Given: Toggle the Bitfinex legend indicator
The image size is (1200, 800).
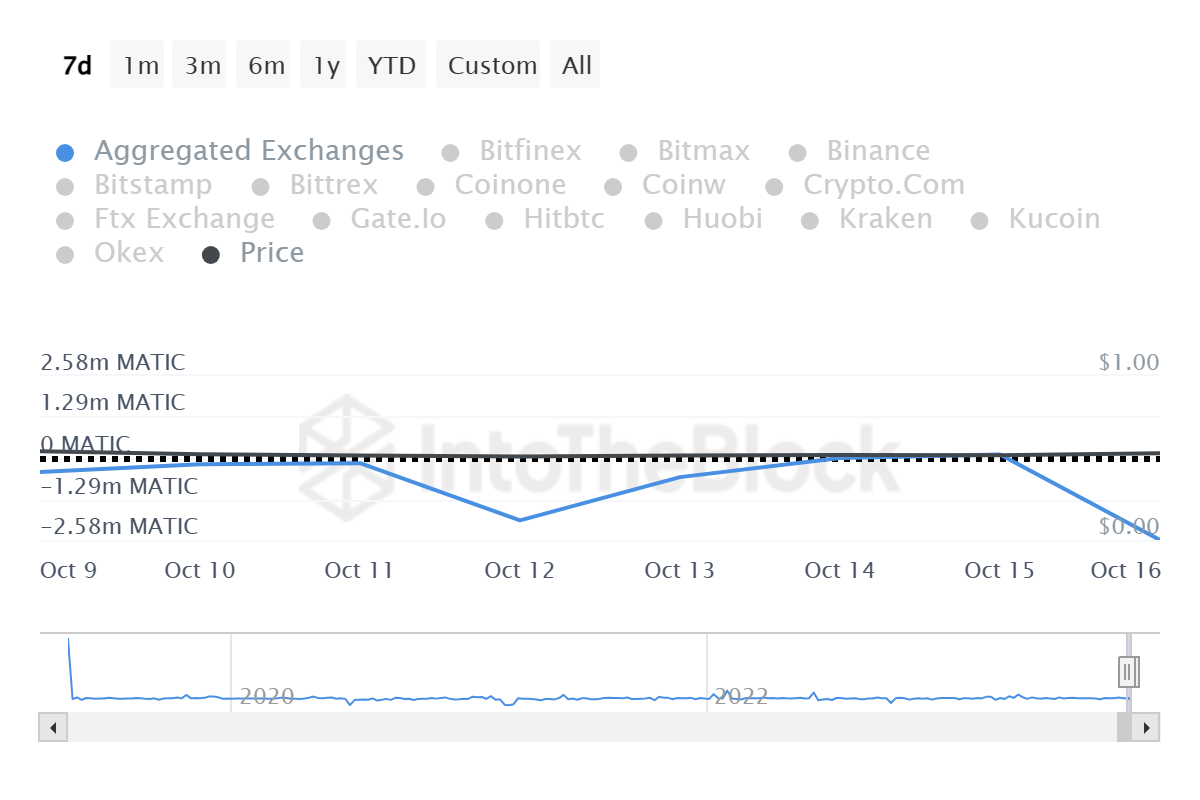Looking at the screenshot, I should 529,151.
